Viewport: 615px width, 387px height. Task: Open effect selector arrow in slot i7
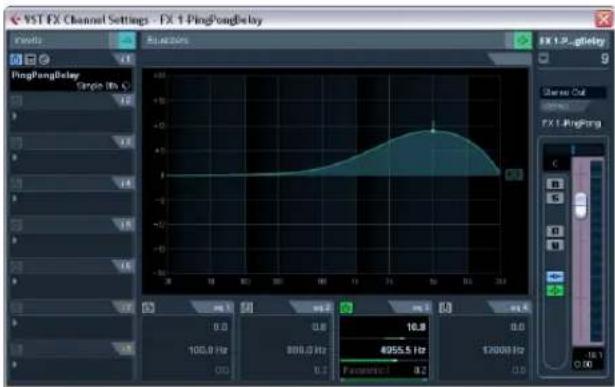[15, 323]
